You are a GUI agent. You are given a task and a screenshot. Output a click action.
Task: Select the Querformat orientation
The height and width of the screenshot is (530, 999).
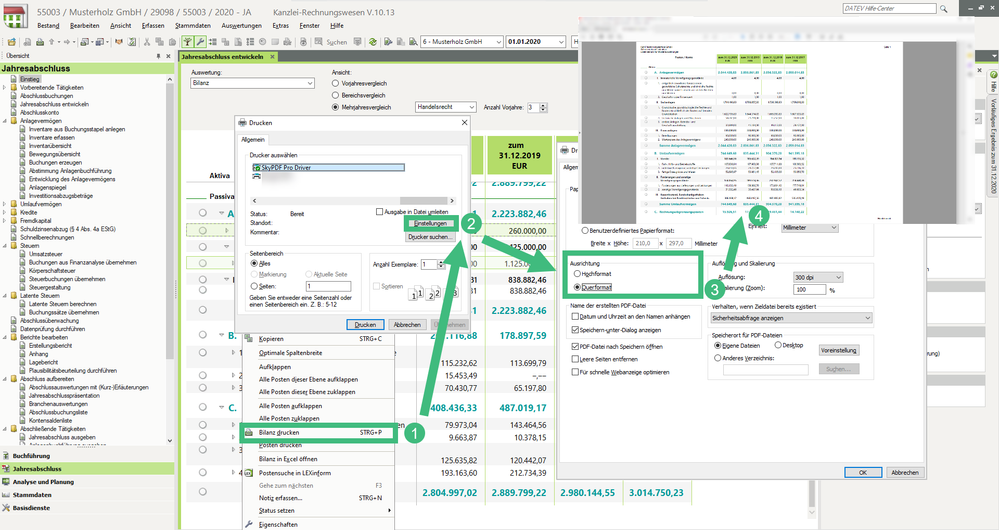click(x=577, y=287)
